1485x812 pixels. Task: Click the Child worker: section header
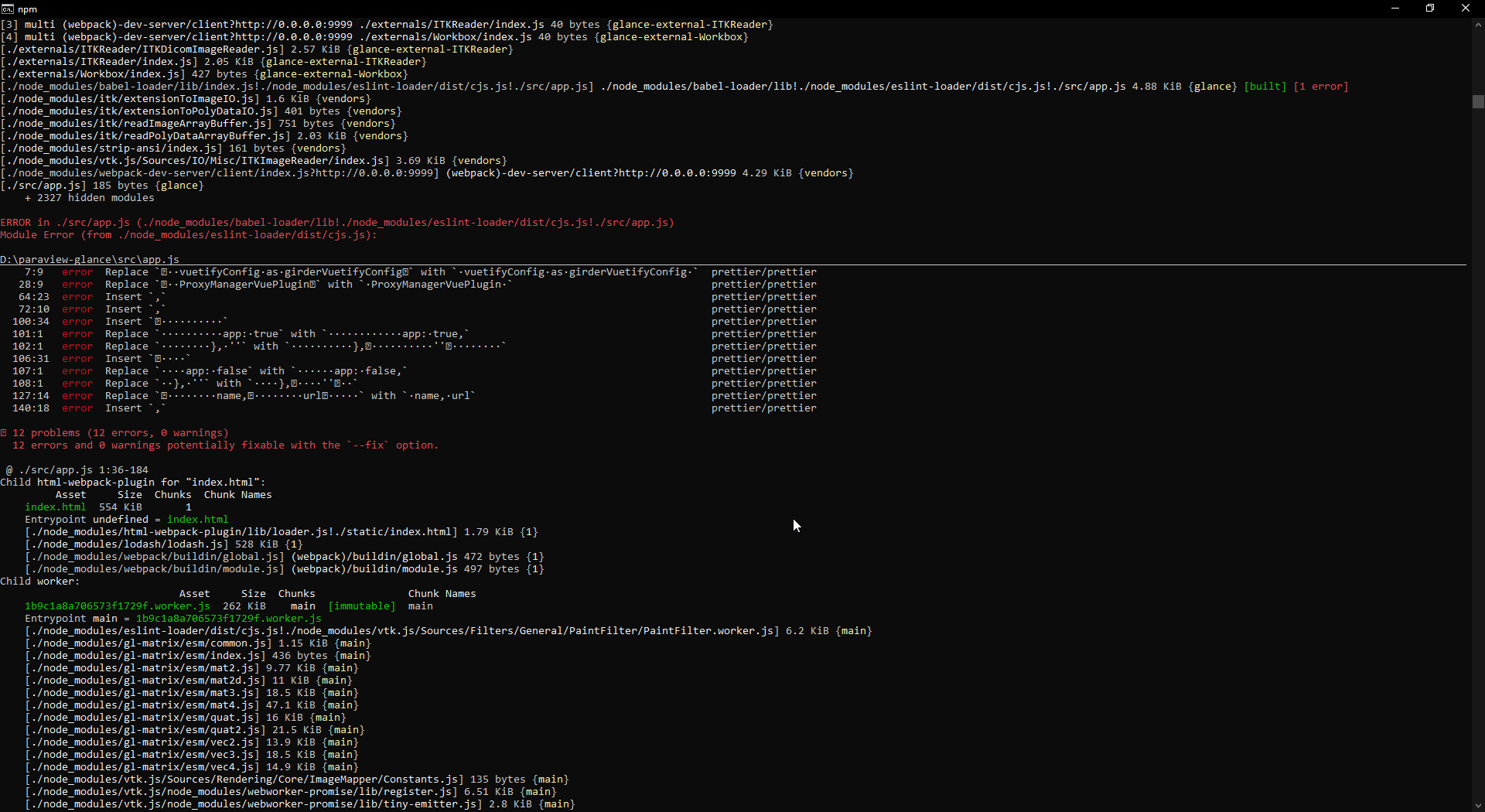[40, 581]
